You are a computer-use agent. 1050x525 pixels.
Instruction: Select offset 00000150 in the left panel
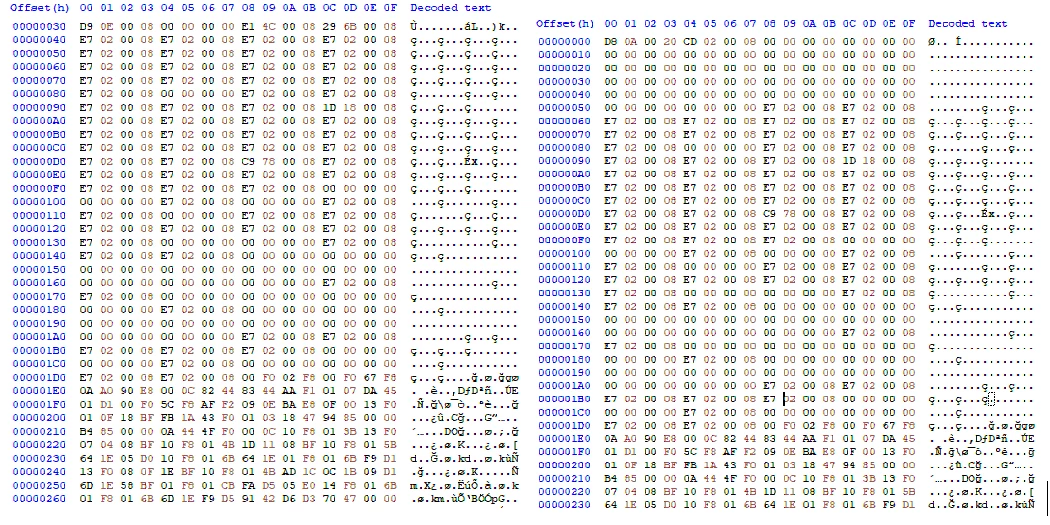pyautogui.click(x=39, y=269)
